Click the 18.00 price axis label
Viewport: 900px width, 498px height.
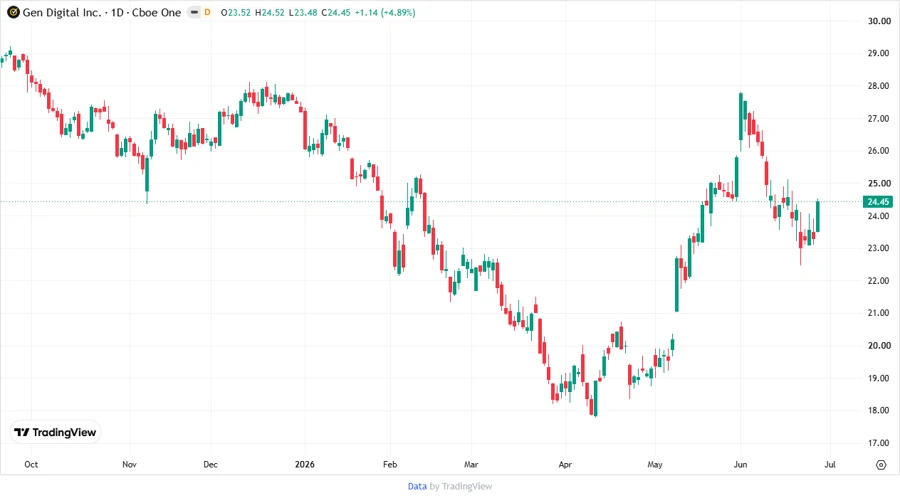coord(879,410)
